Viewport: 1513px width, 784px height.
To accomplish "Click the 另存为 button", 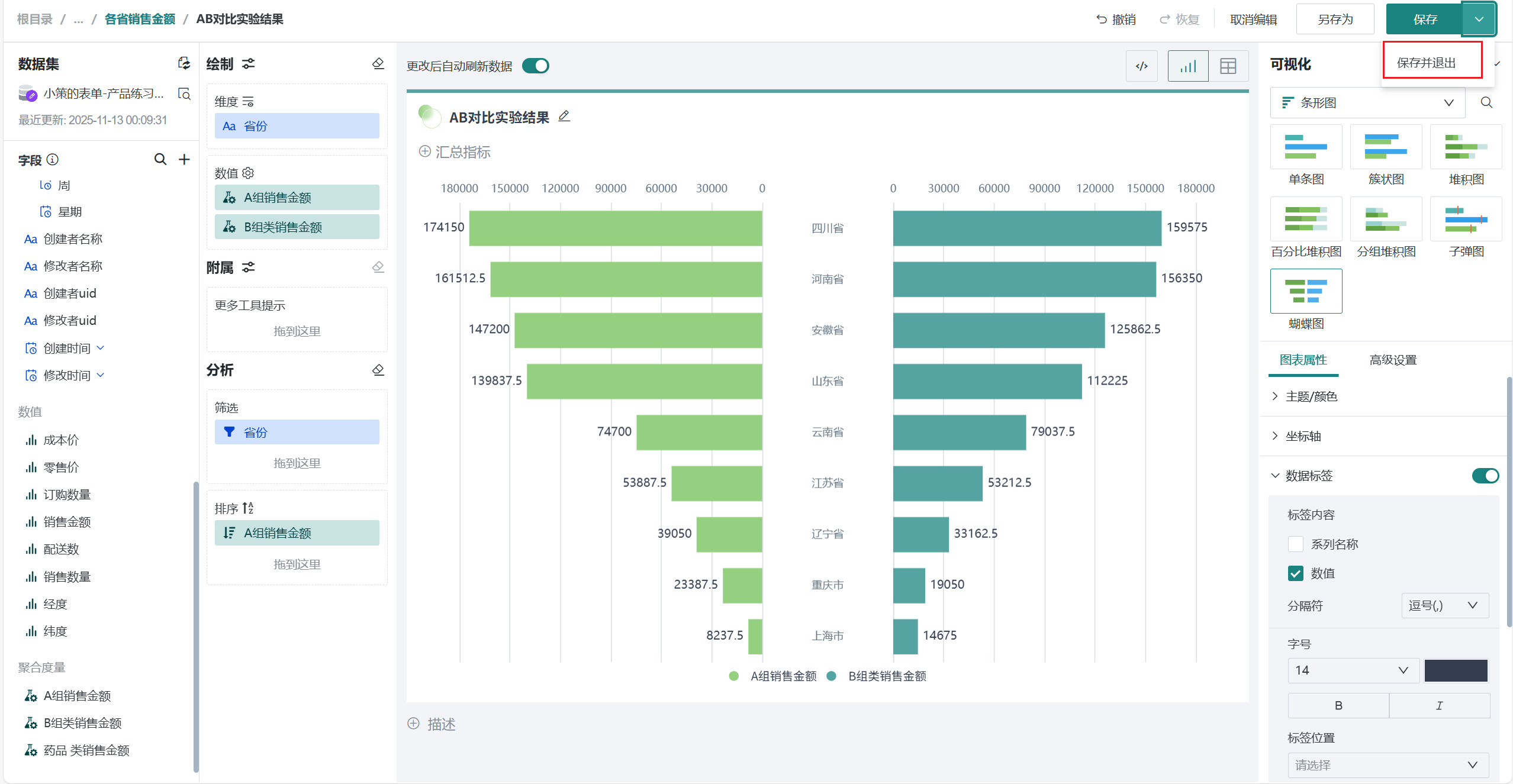I will click(1335, 19).
